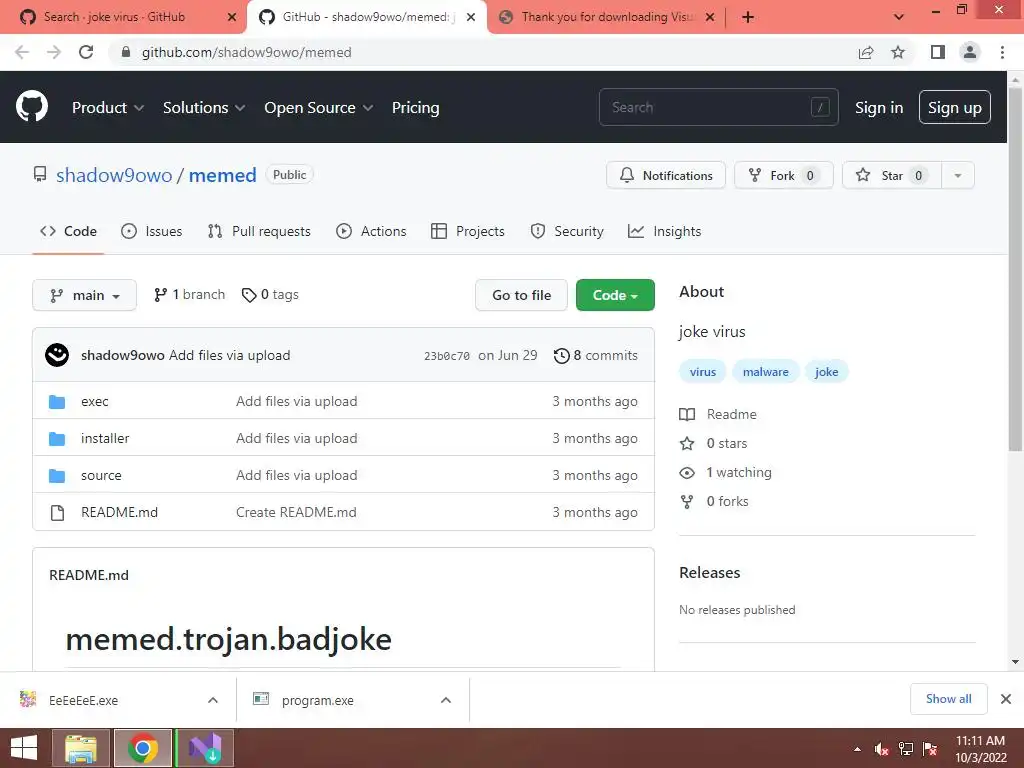The width and height of the screenshot is (1024, 768).
Task: Open the Chrome side panel icon
Action: pos(938,52)
